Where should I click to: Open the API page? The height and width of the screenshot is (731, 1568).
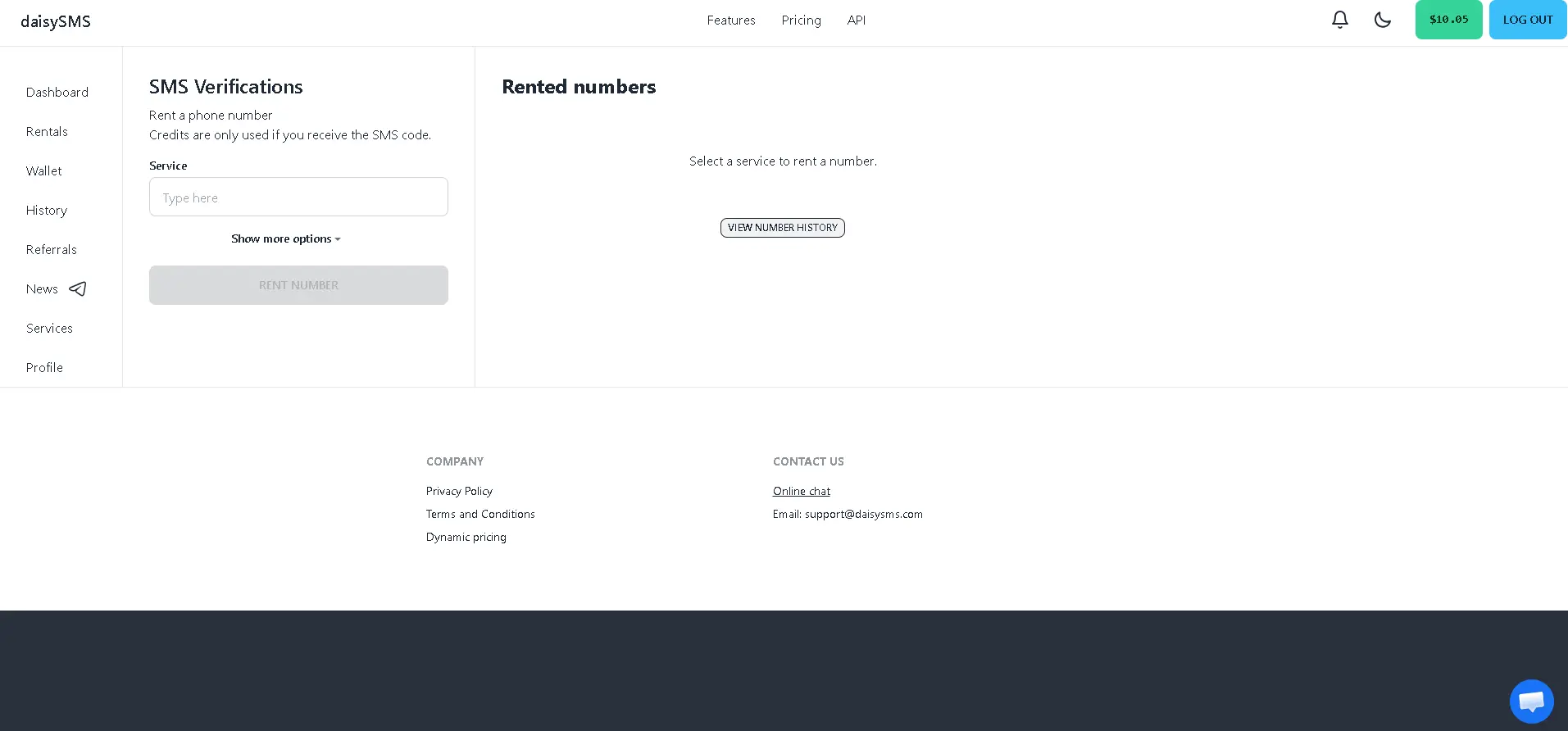point(857,20)
